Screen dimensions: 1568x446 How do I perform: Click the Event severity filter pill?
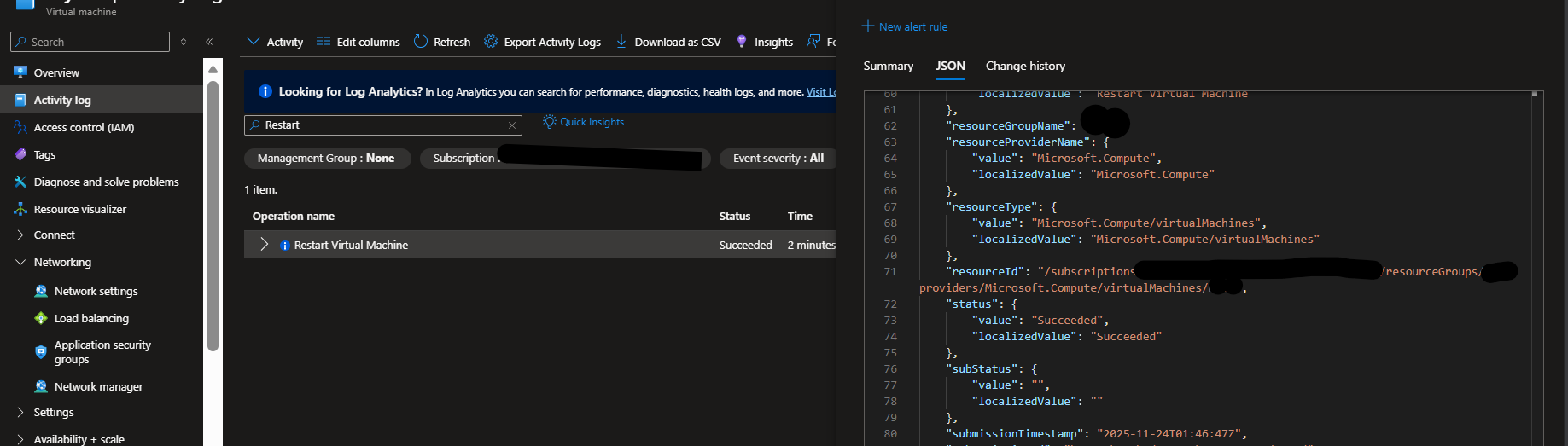[778, 159]
